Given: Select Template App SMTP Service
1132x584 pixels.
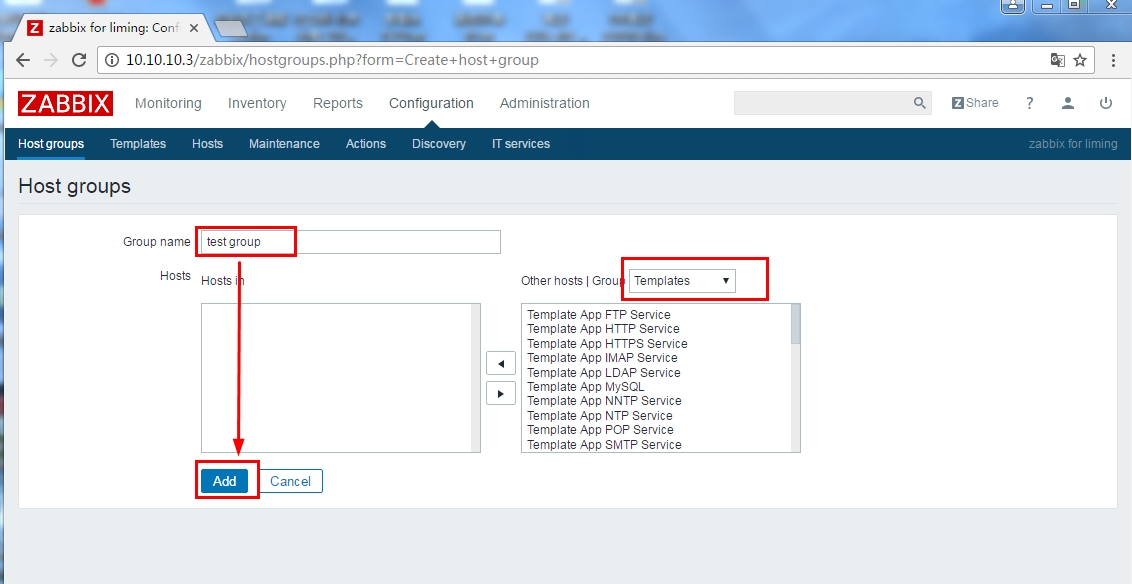Looking at the screenshot, I should point(604,445).
